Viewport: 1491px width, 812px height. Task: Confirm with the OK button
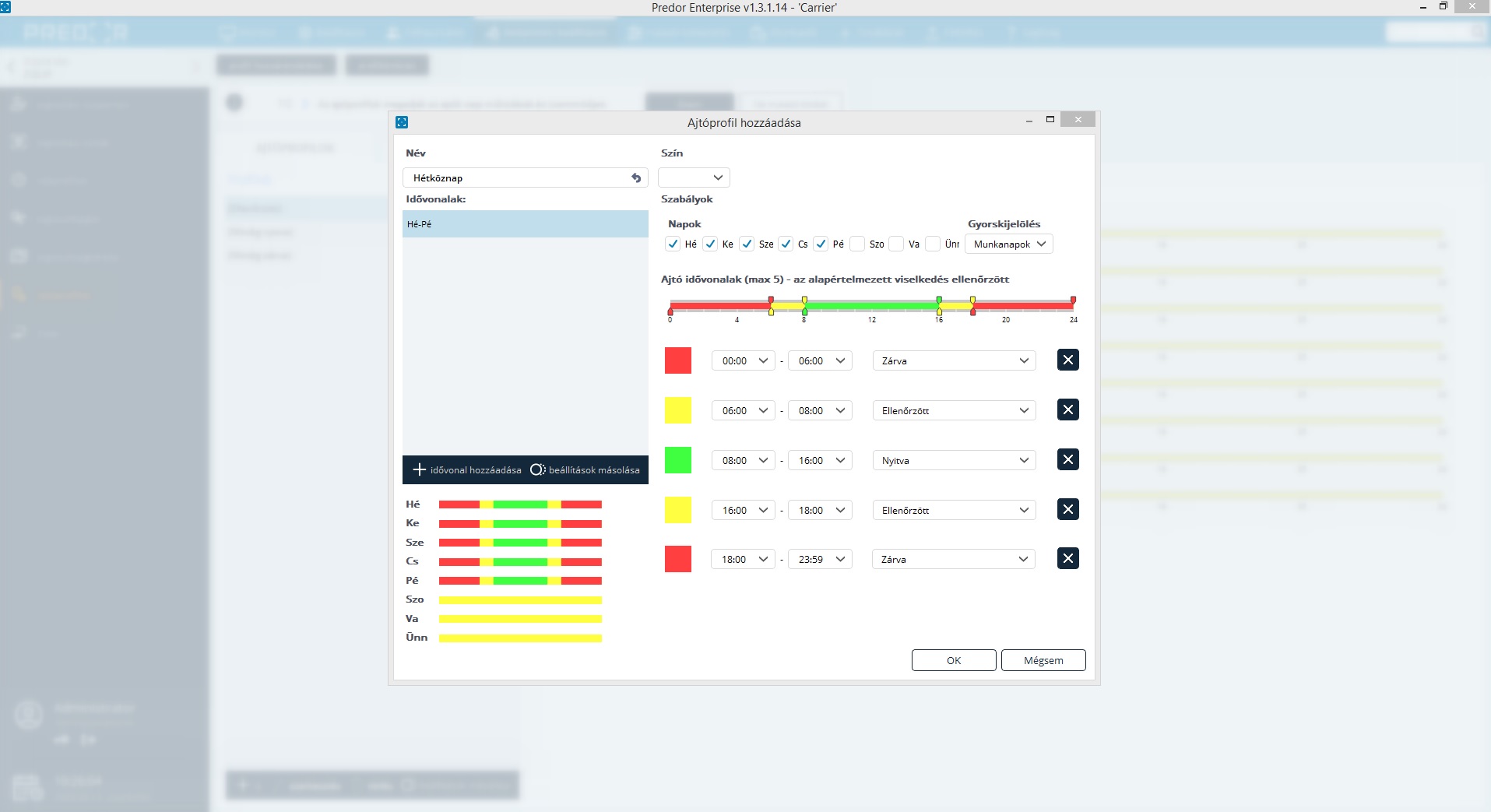(953, 660)
